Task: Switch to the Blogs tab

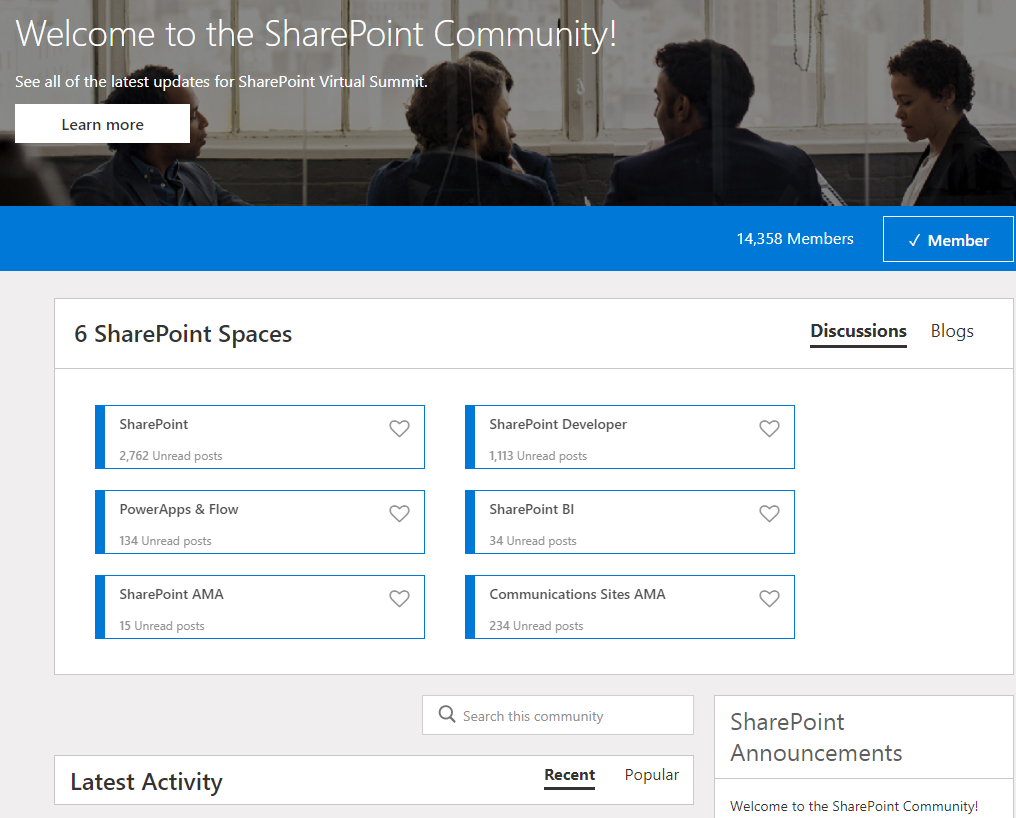Action: coord(951,330)
